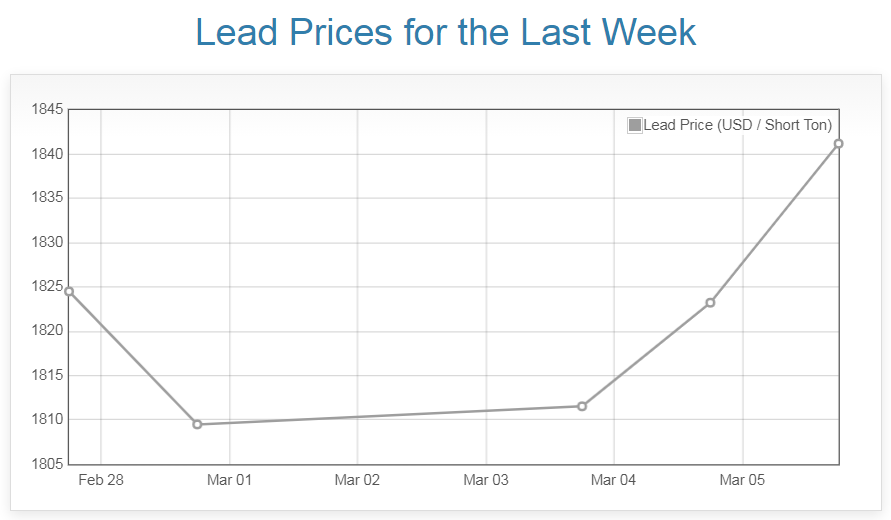Select the 1820 y-axis label
This screenshot has height=520, width=891.
pyautogui.click(x=47, y=331)
